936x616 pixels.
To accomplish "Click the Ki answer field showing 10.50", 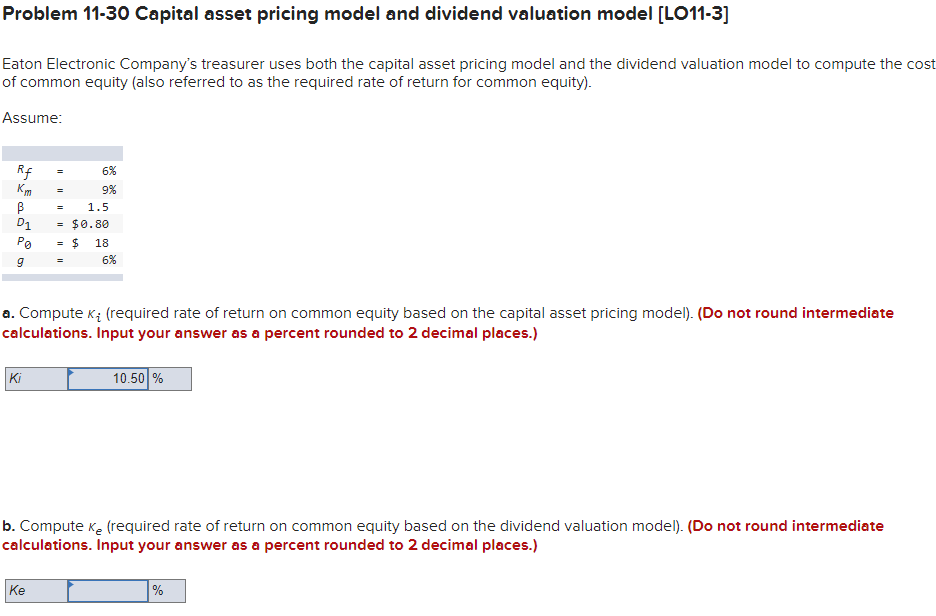I will click(110, 378).
